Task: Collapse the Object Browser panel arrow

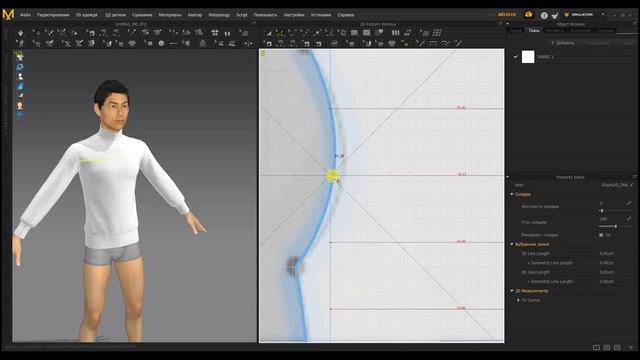Action: click(x=508, y=24)
